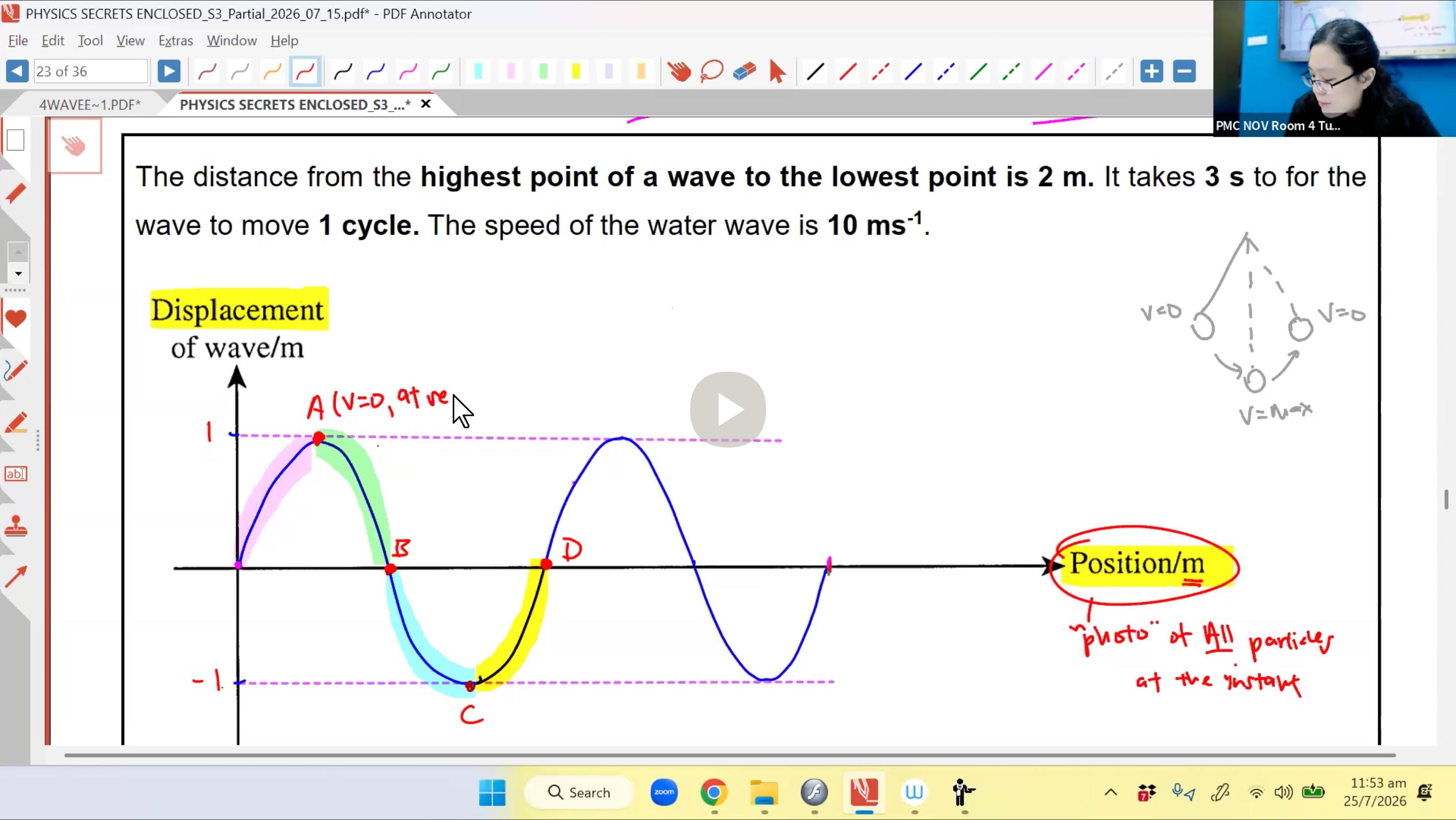This screenshot has width=1456, height=820.
Task: Select the highlighted red pen preset
Action: 305,72
